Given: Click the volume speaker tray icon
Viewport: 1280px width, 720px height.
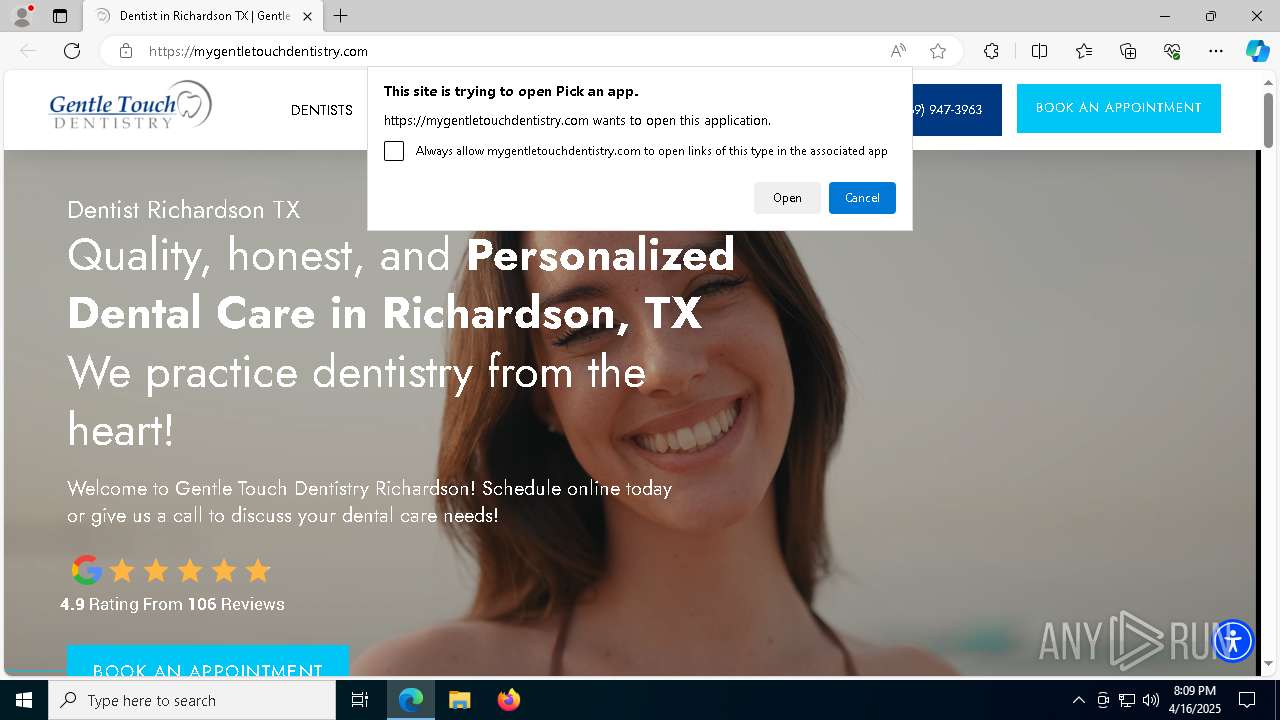Looking at the screenshot, I should [1151, 700].
